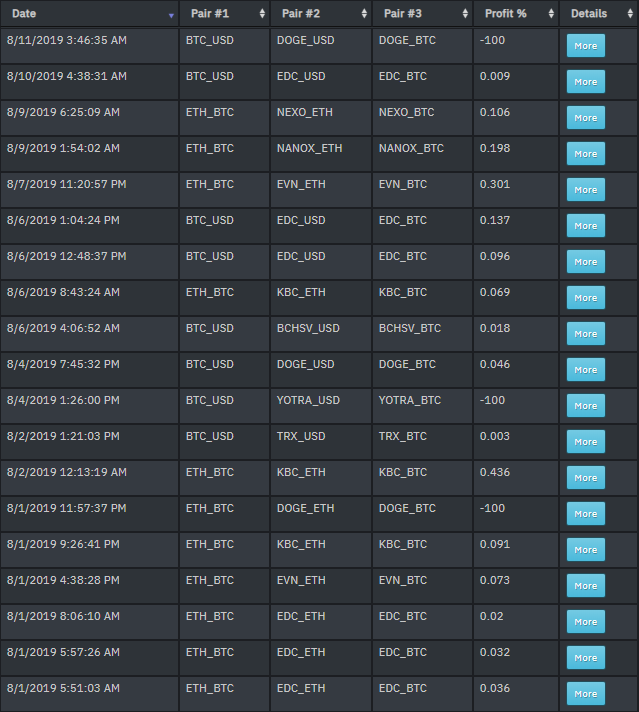Click the Pair #3 column sort arrows
This screenshot has height=712, width=639.
coord(465,14)
